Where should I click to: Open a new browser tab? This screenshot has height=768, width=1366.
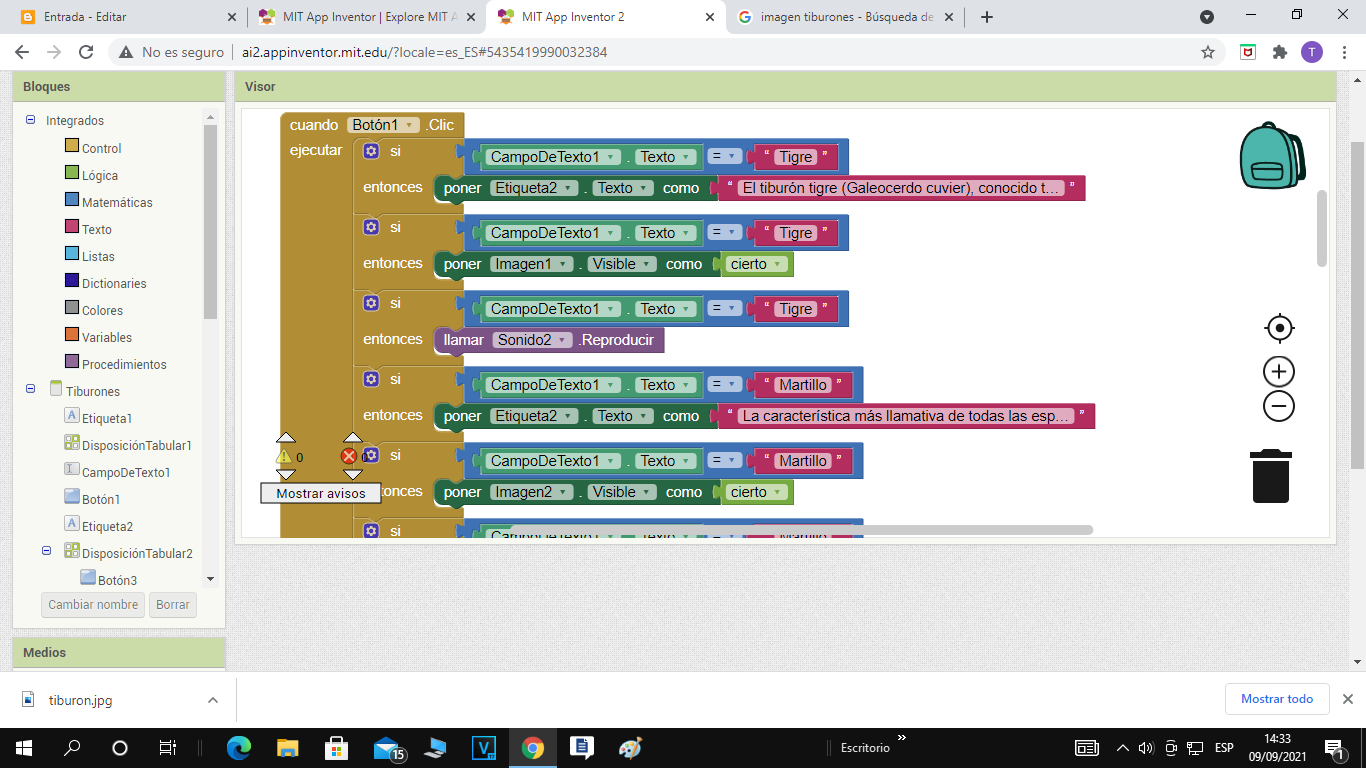987,17
